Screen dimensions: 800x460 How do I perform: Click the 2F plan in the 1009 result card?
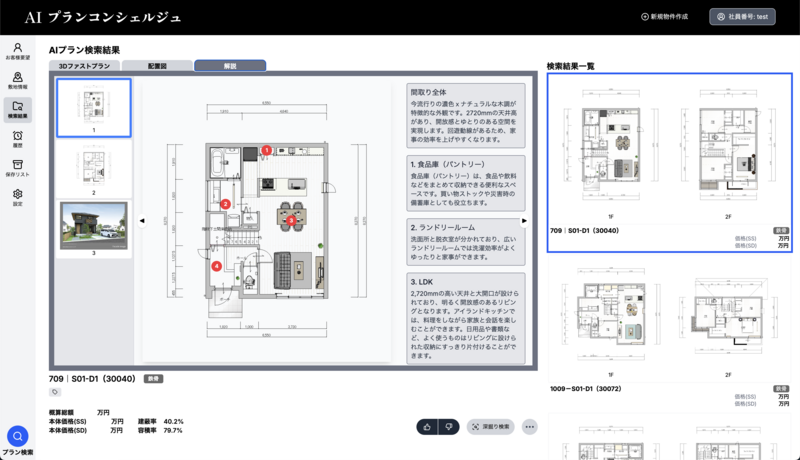[728, 316]
